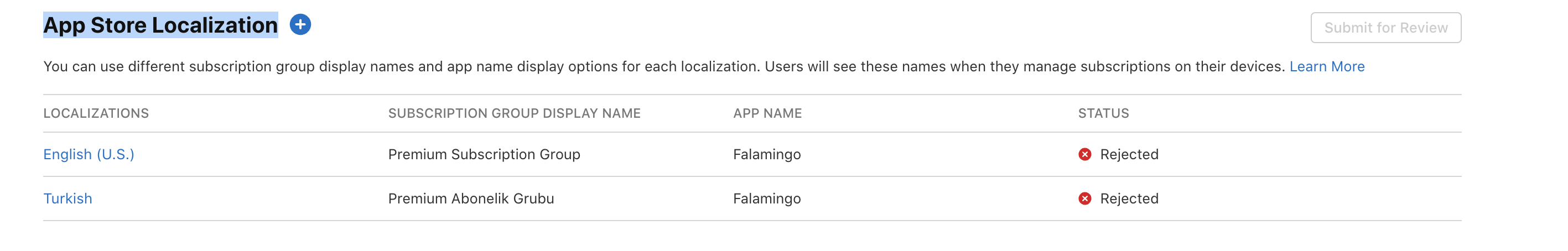Click Rejected status text for Turkish
This screenshot has height=251, width=1568.
pyautogui.click(x=1129, y=198)
